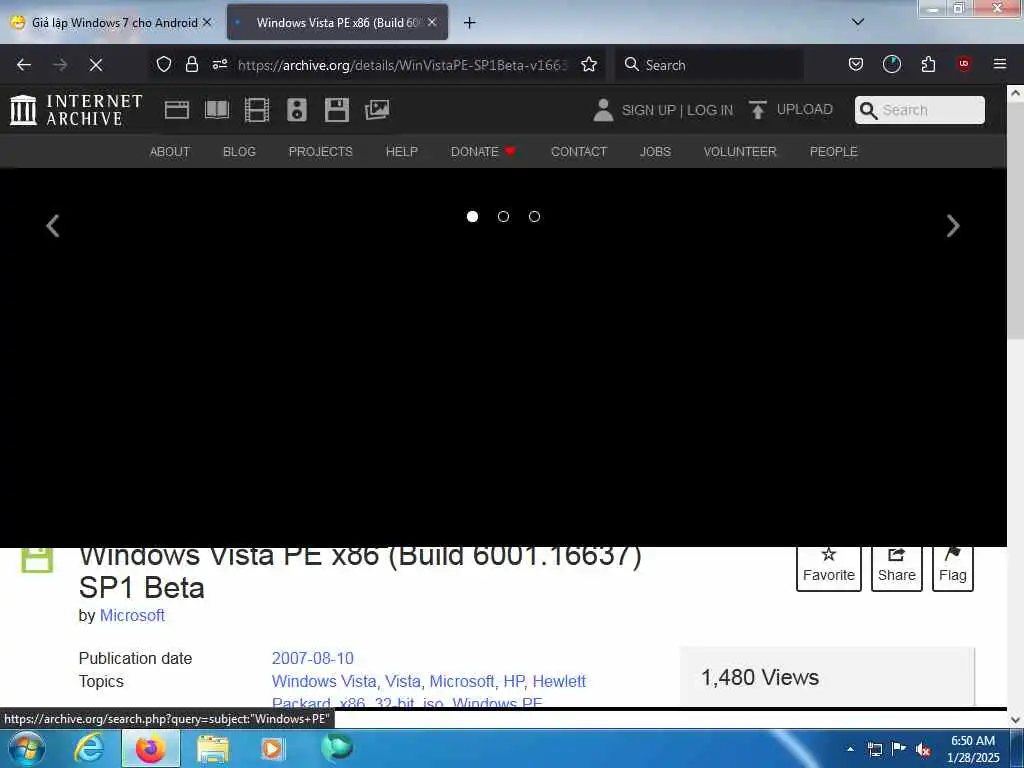The height and width of the screenshot is (768, 1024).
Task: Open the DONATE menu item
Action: tap(483, 152)
